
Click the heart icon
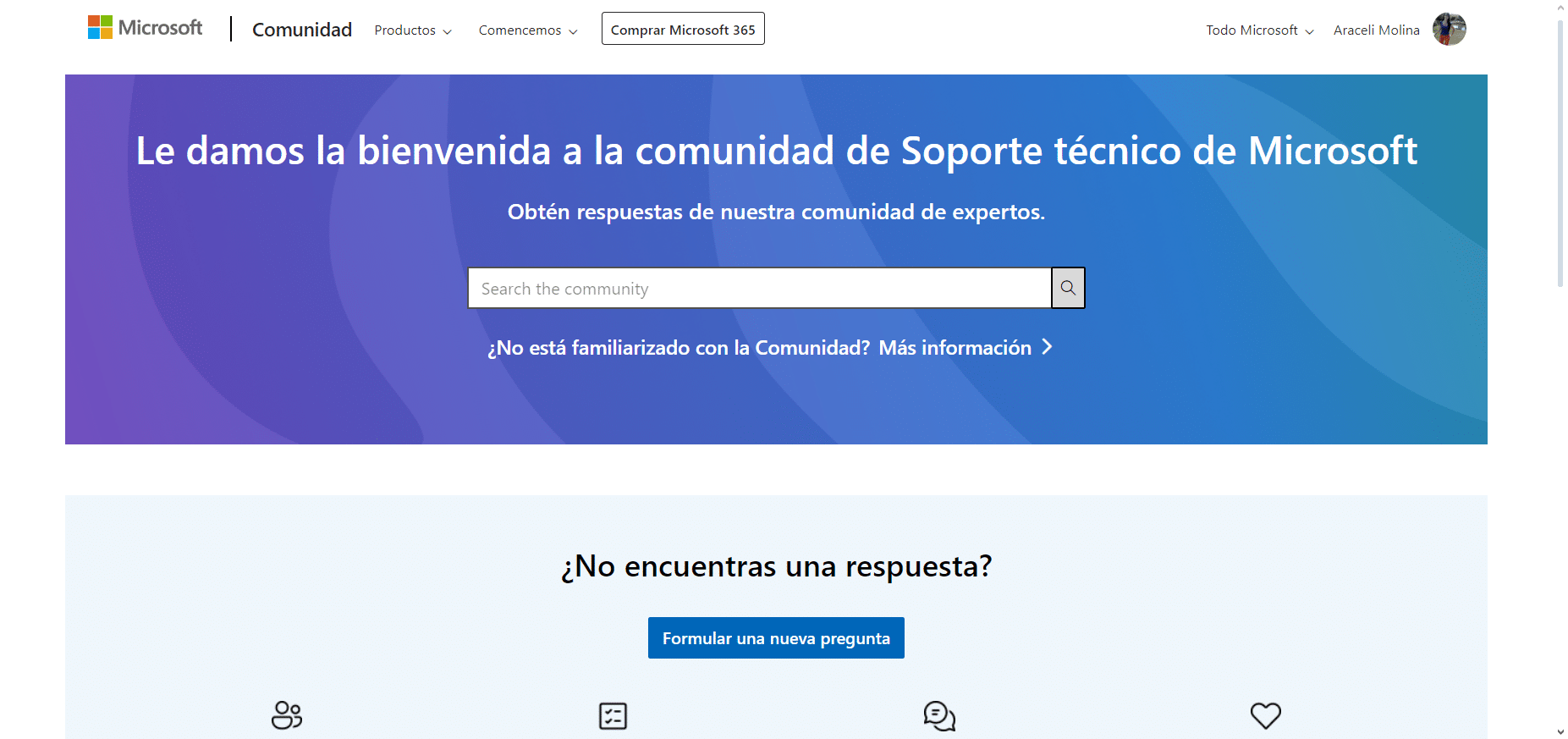pos(1265,715)
